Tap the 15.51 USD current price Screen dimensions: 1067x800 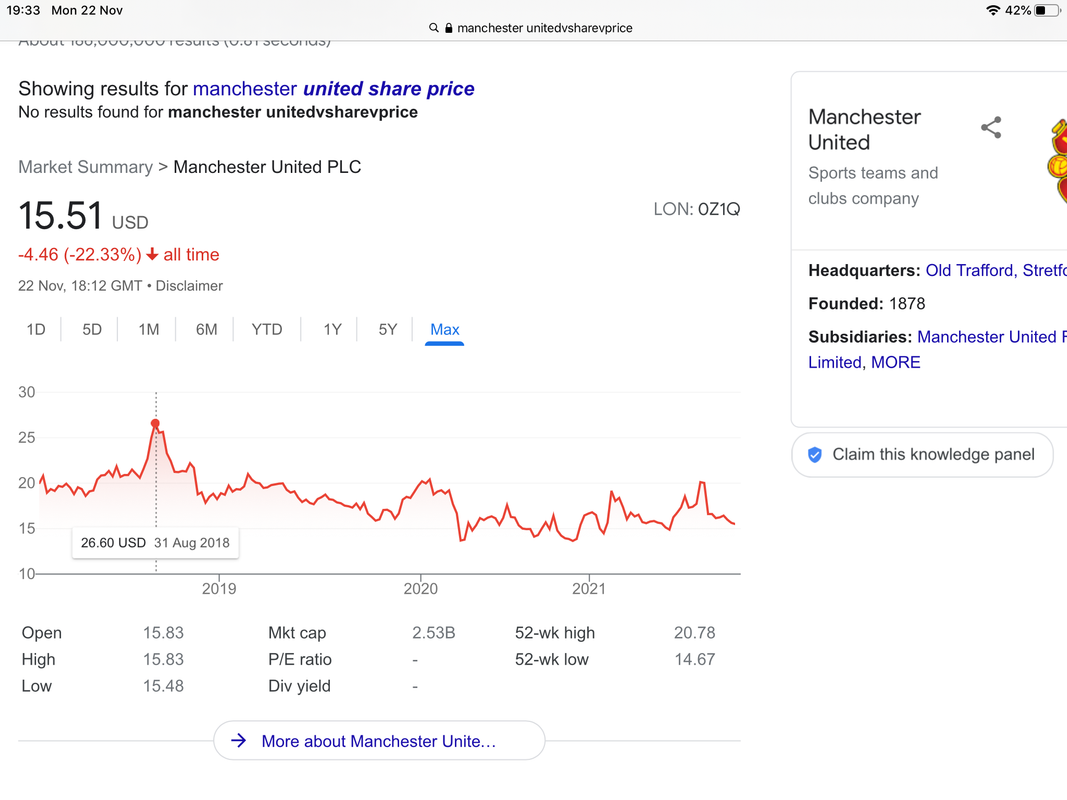[x=83, y=216]
